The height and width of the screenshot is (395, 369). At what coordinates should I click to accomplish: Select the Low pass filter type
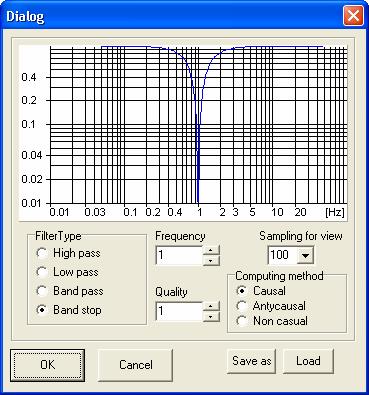pyautogui.click(x=67, y=272)
